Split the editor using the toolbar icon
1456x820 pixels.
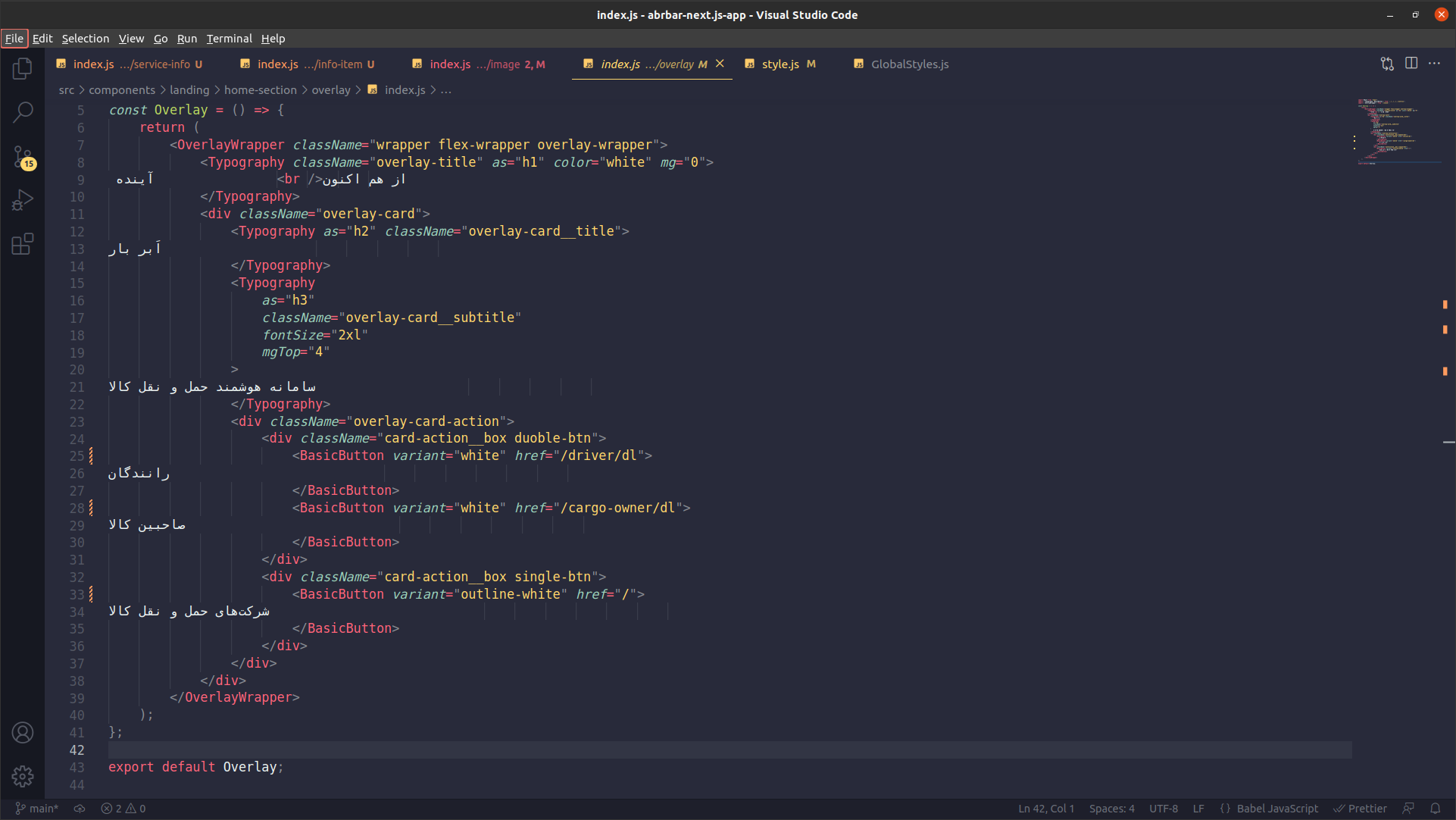click(1411, 64)
